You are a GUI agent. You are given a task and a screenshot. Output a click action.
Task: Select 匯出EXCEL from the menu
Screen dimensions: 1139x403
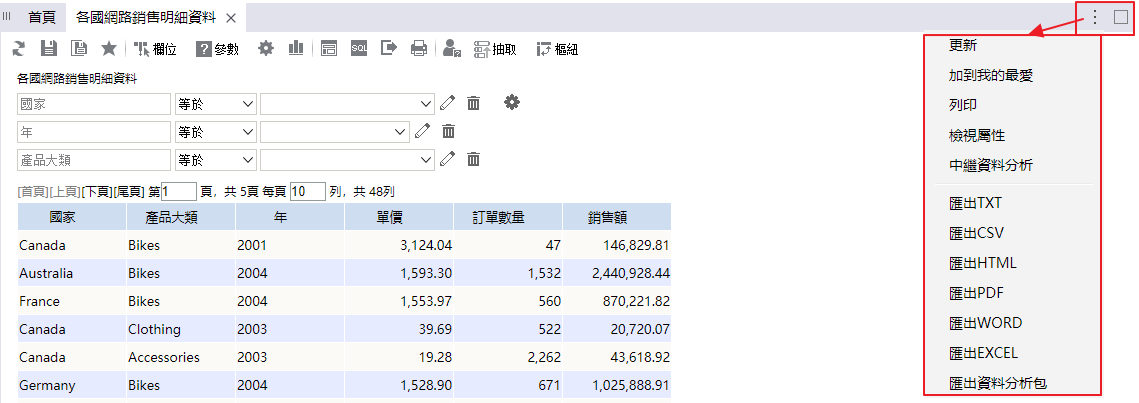point(985,353)
